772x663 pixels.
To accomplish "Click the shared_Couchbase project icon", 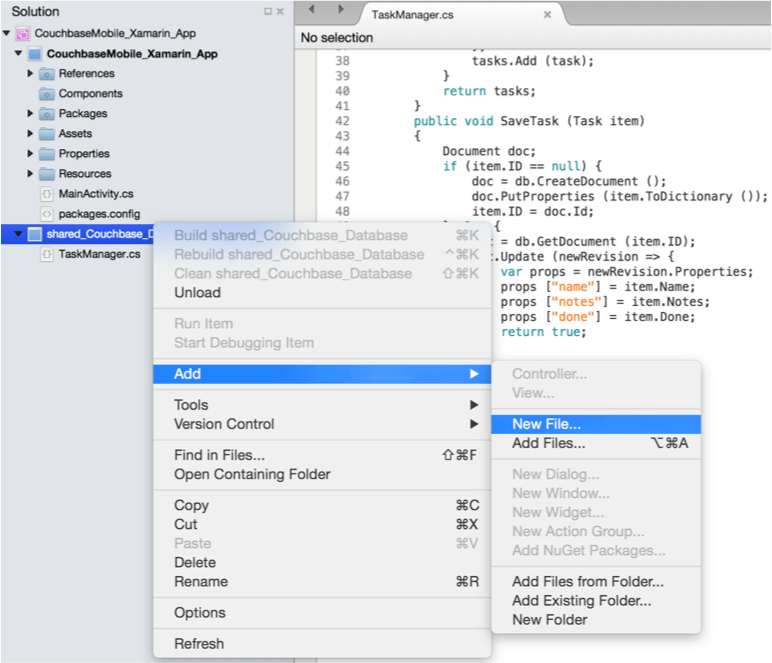I will pos(34,234).
